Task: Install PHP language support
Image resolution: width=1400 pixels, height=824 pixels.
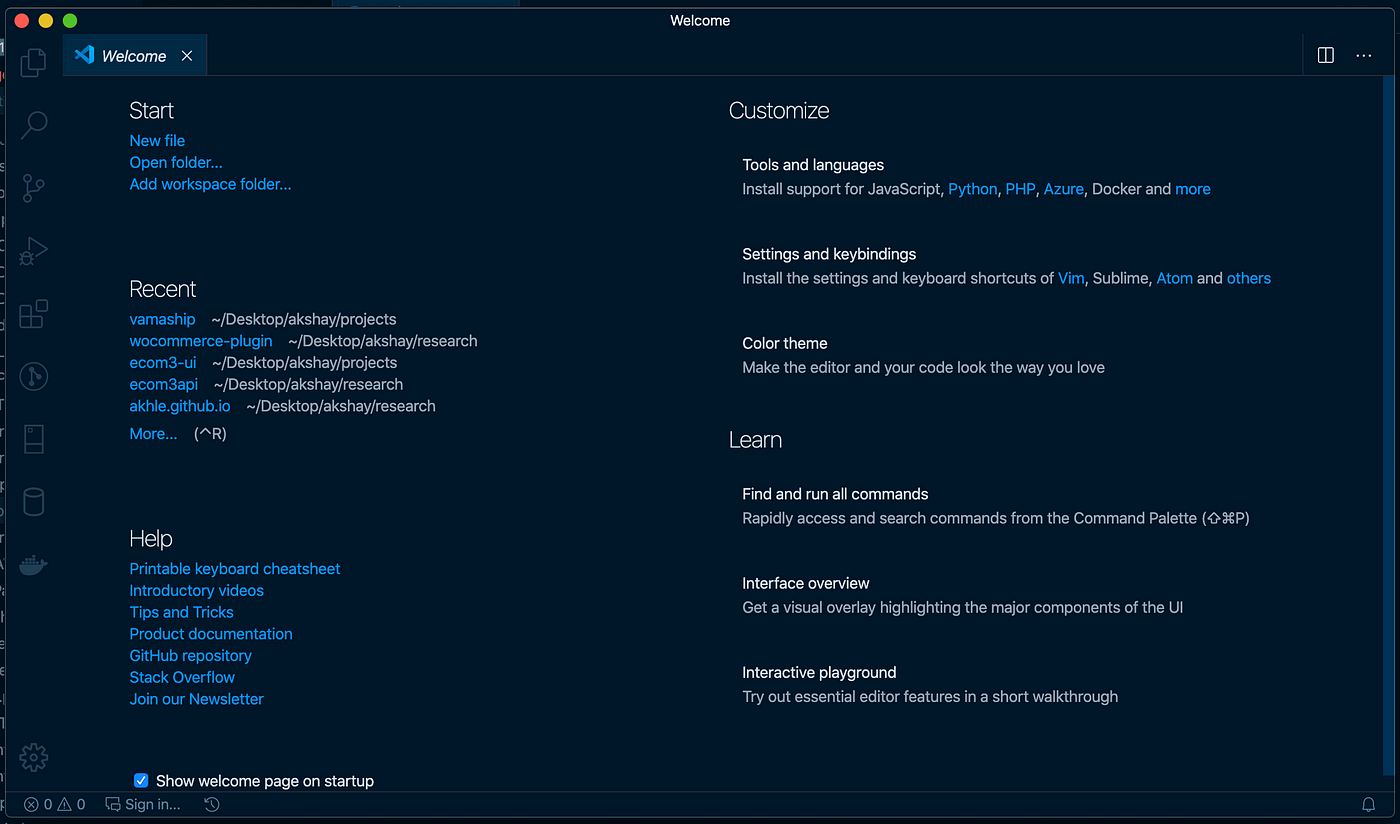Action: (x=1020, y=189)
